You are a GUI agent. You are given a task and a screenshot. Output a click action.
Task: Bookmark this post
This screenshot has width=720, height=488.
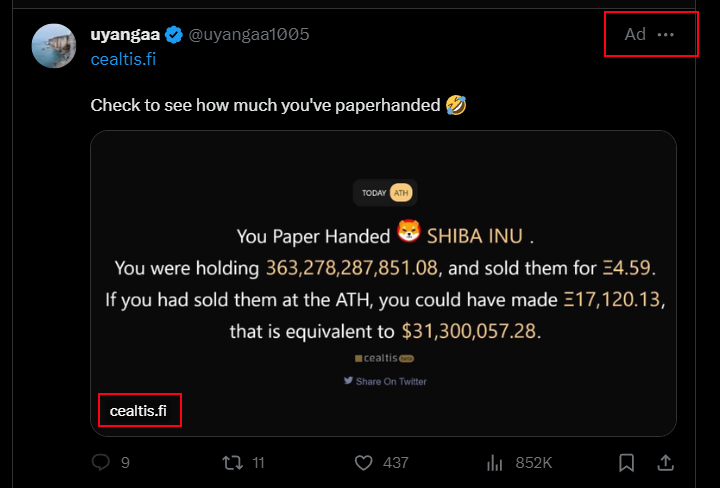(x=626, y=463)
